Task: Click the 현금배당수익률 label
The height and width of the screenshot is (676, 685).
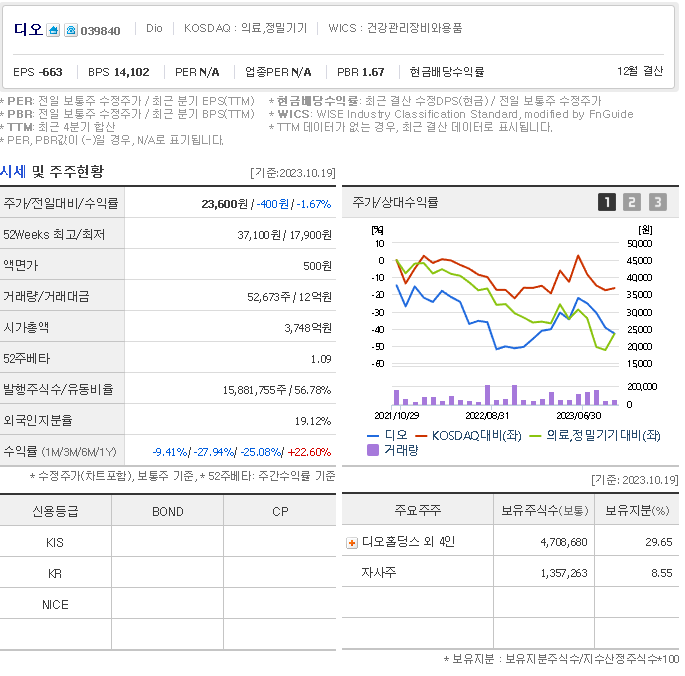Action: (446, 72)
